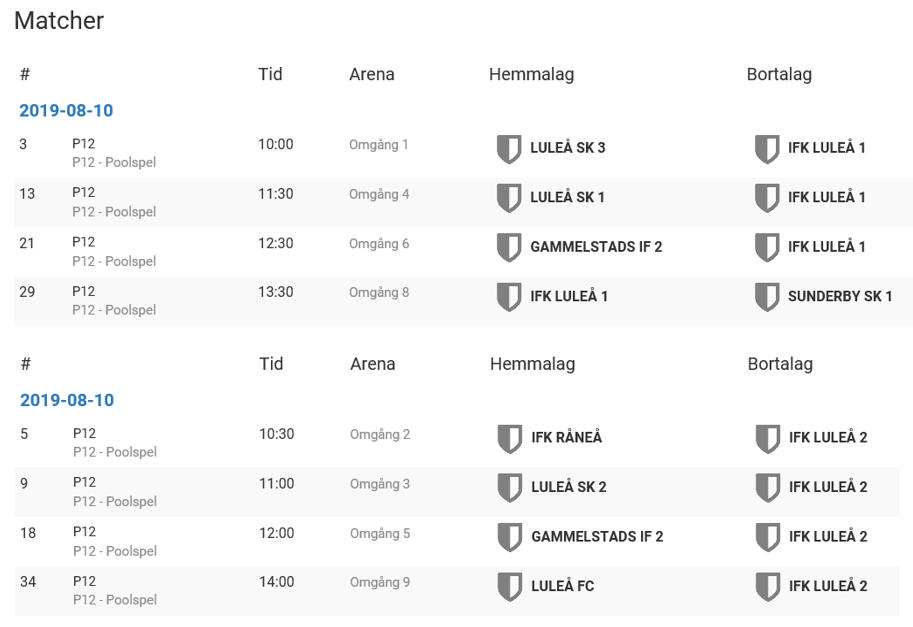The height and width of the screenshot is (627, 913).
Task: Click home shield icon in match 21 row
Action: coord(508,247)
